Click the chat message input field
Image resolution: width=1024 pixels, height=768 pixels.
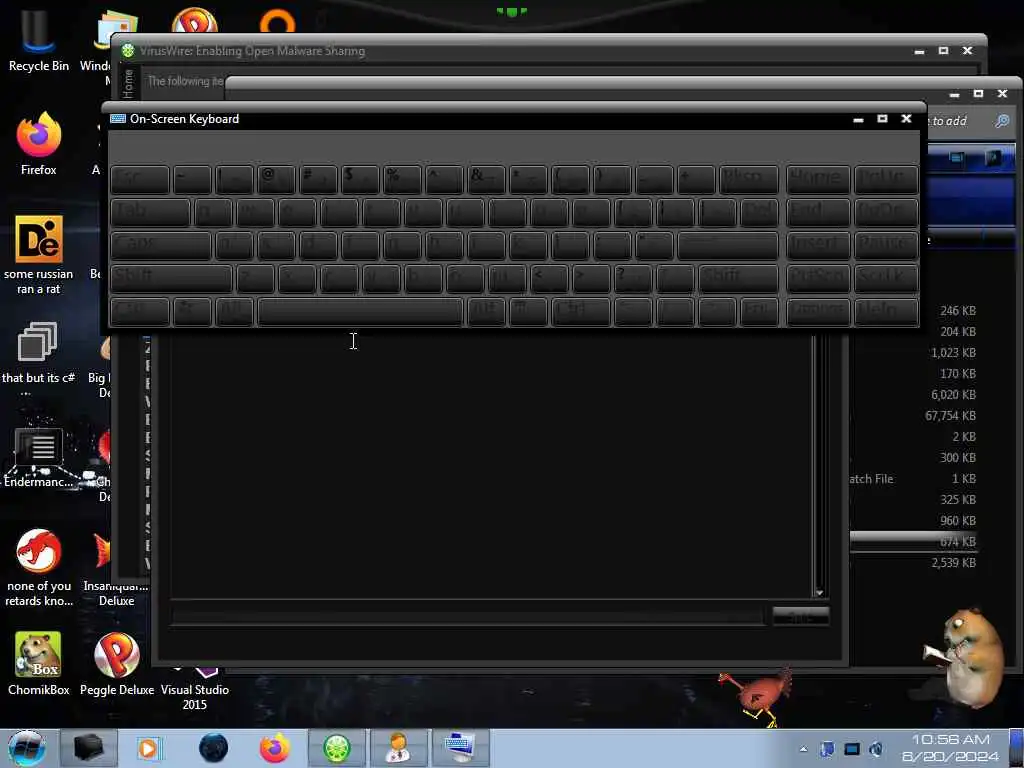pos(468,616)
